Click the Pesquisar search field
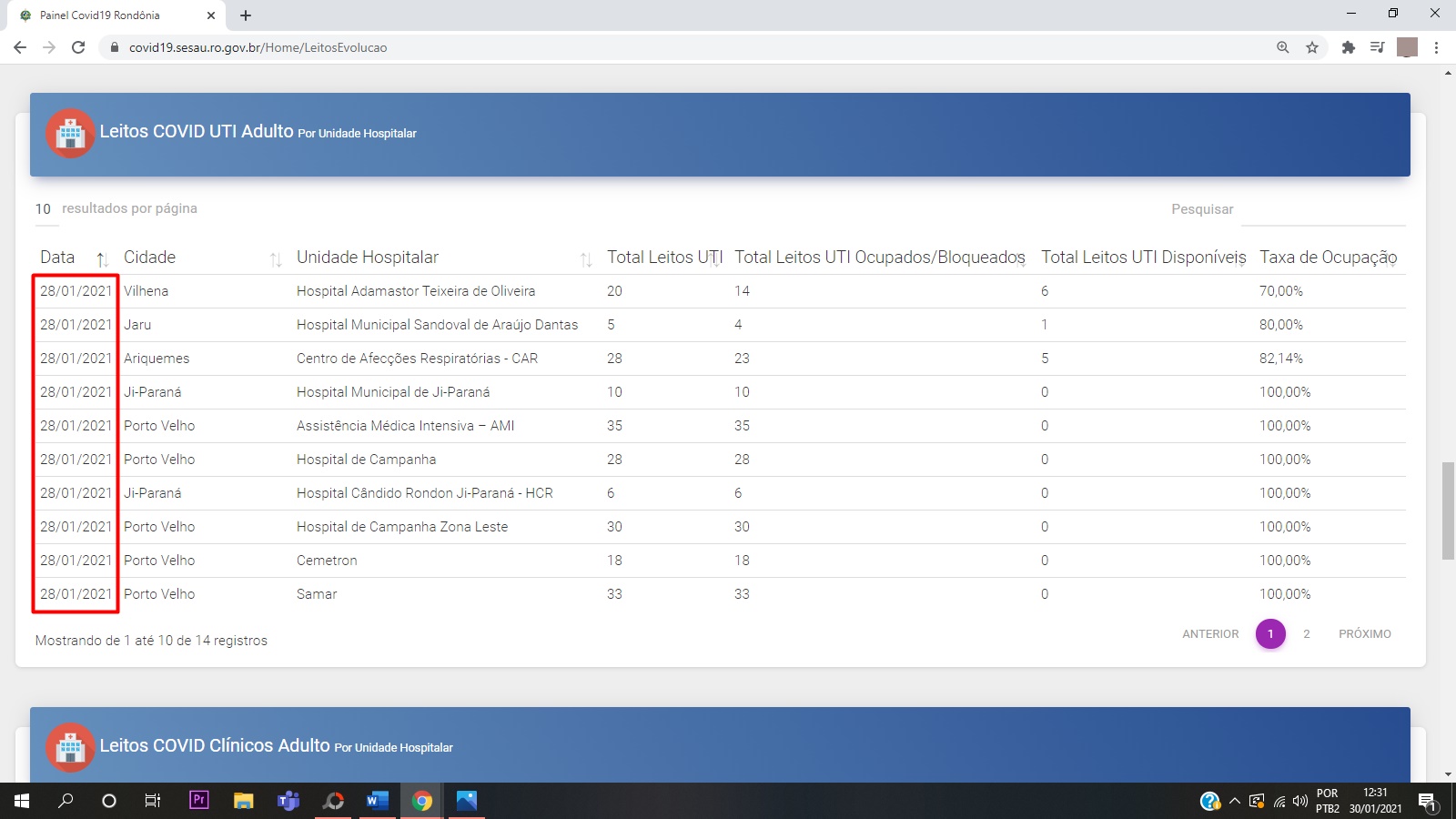 click(1323, 210)
